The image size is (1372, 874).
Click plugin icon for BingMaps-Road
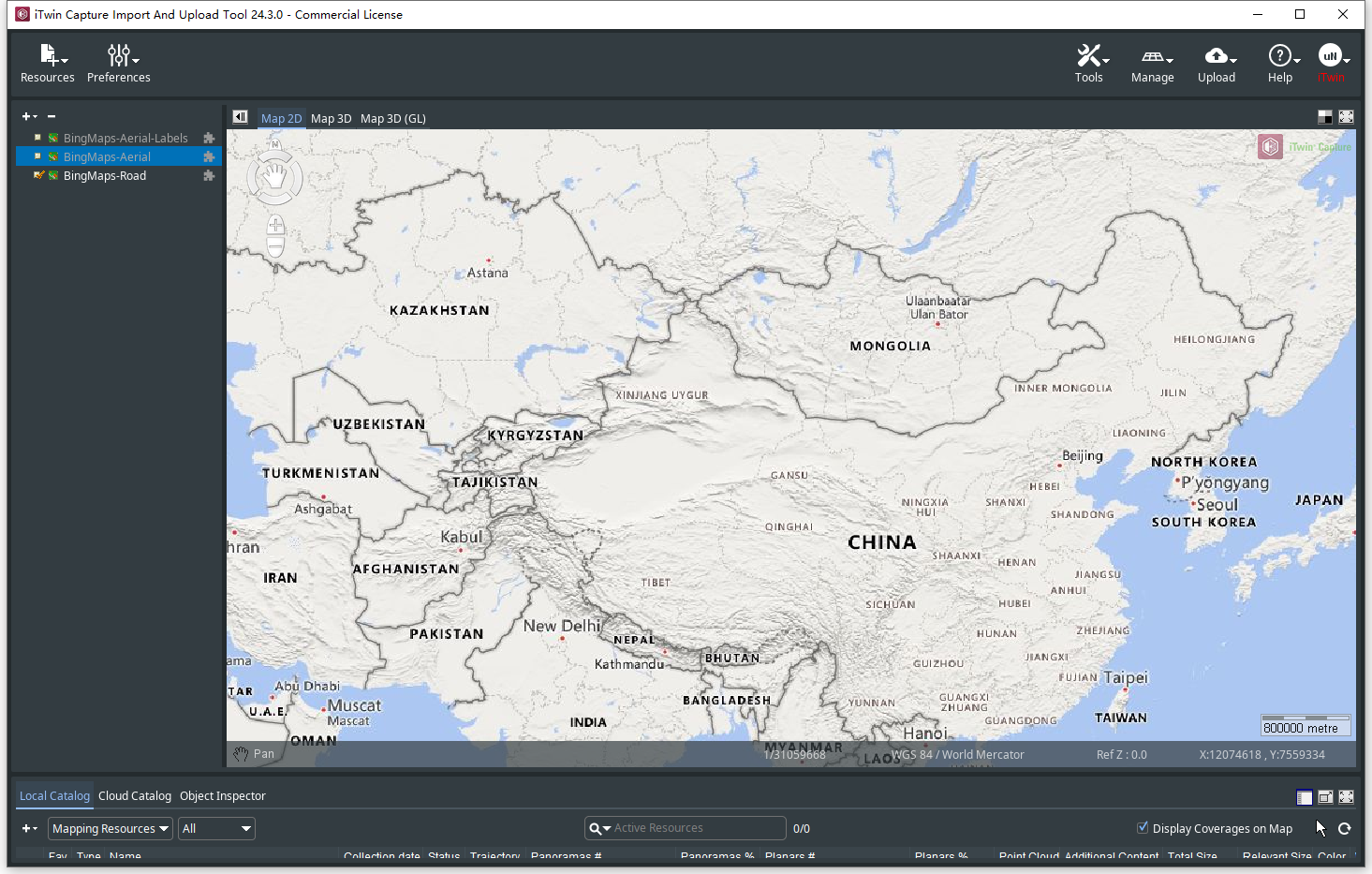(209, 175)
